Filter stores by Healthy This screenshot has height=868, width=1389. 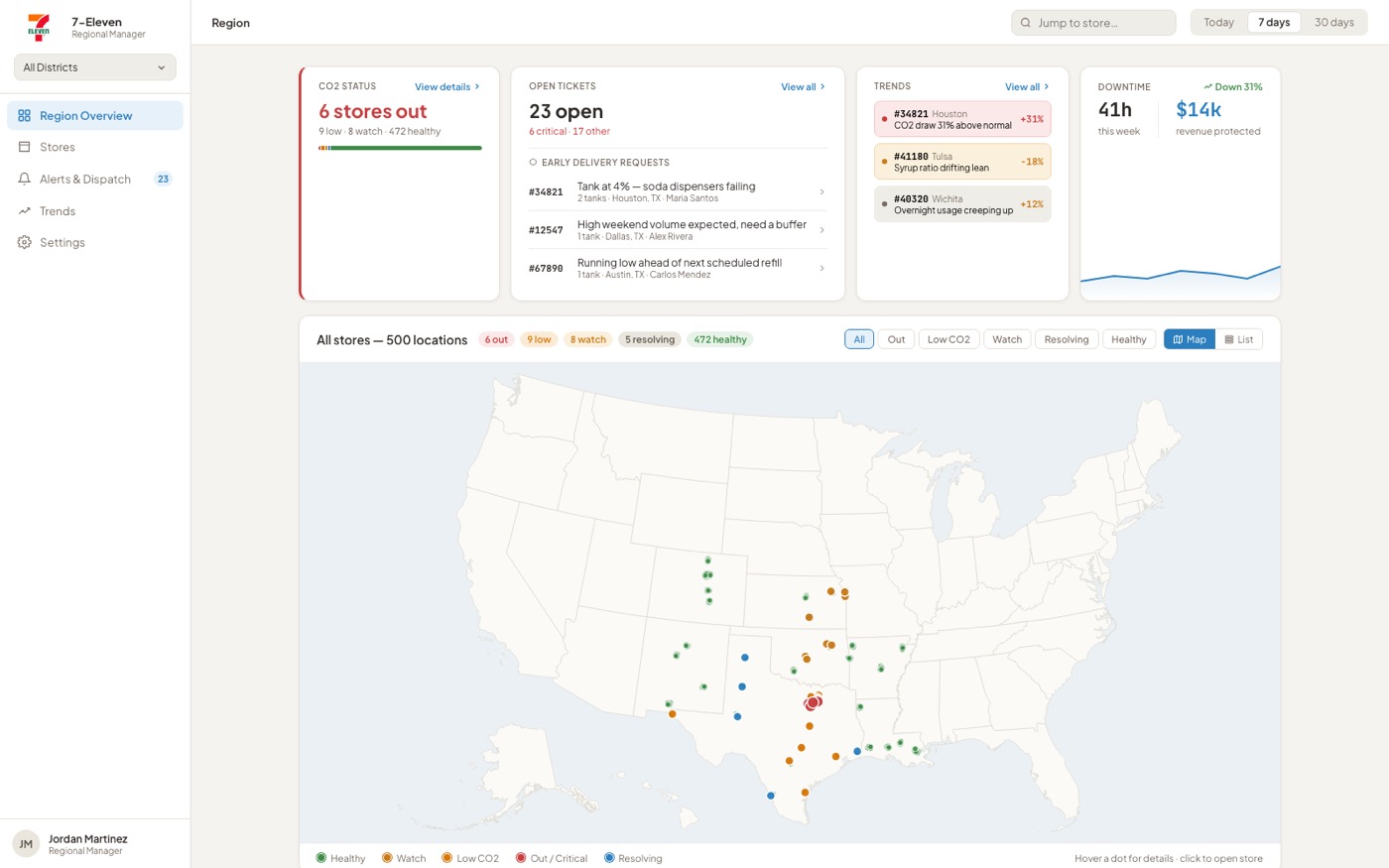coord(1129,339)
